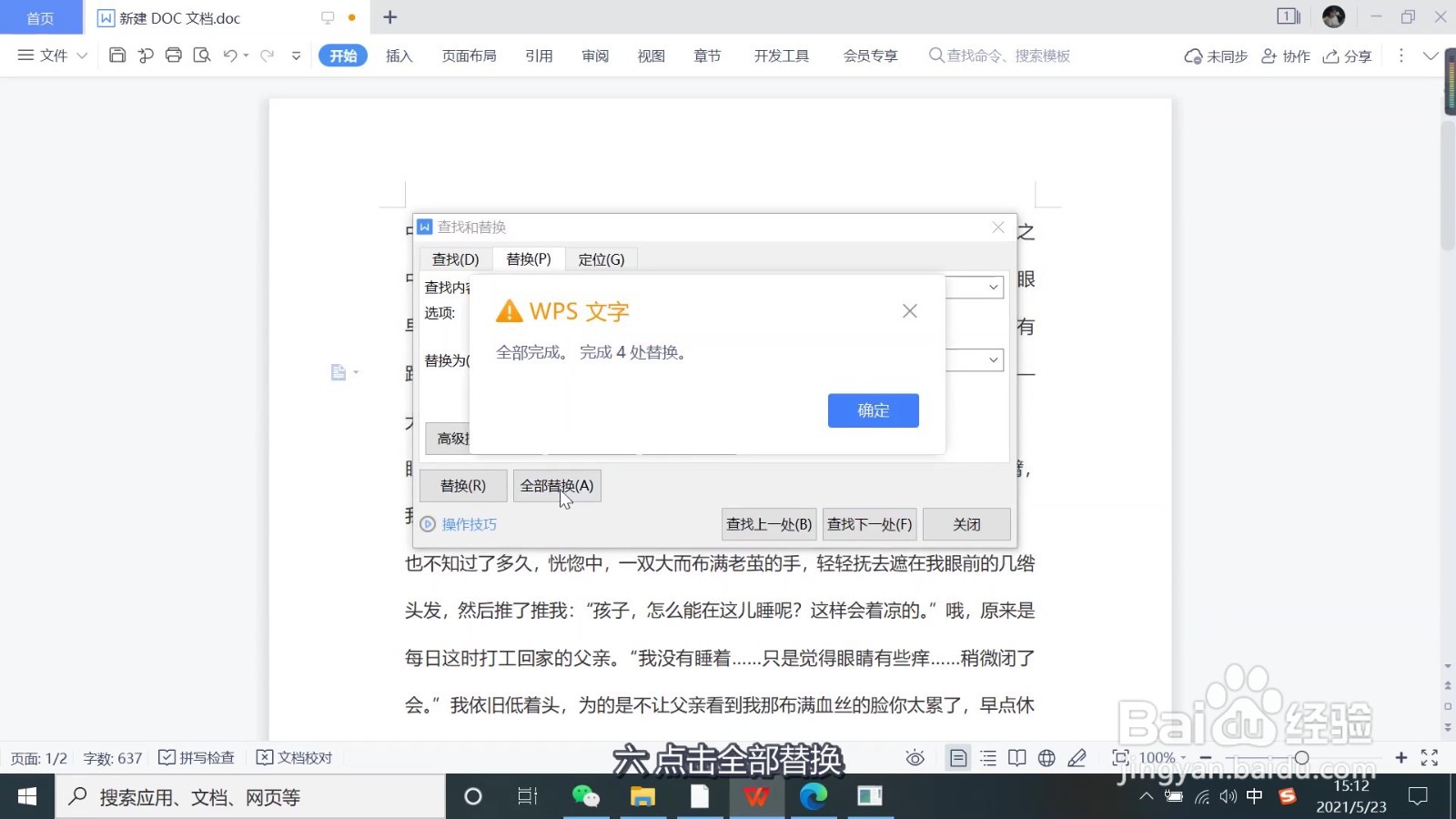Click the Print icon
1456x819 pixels.
(x=174, y=56)
